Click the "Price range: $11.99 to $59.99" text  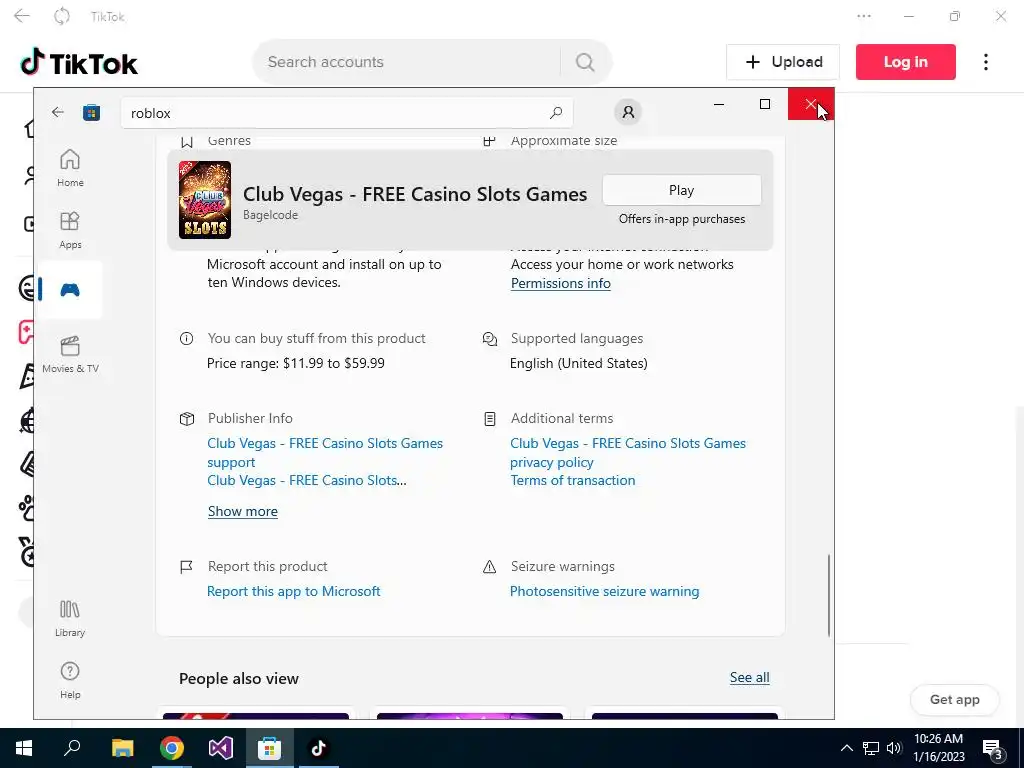pos(296,363)
